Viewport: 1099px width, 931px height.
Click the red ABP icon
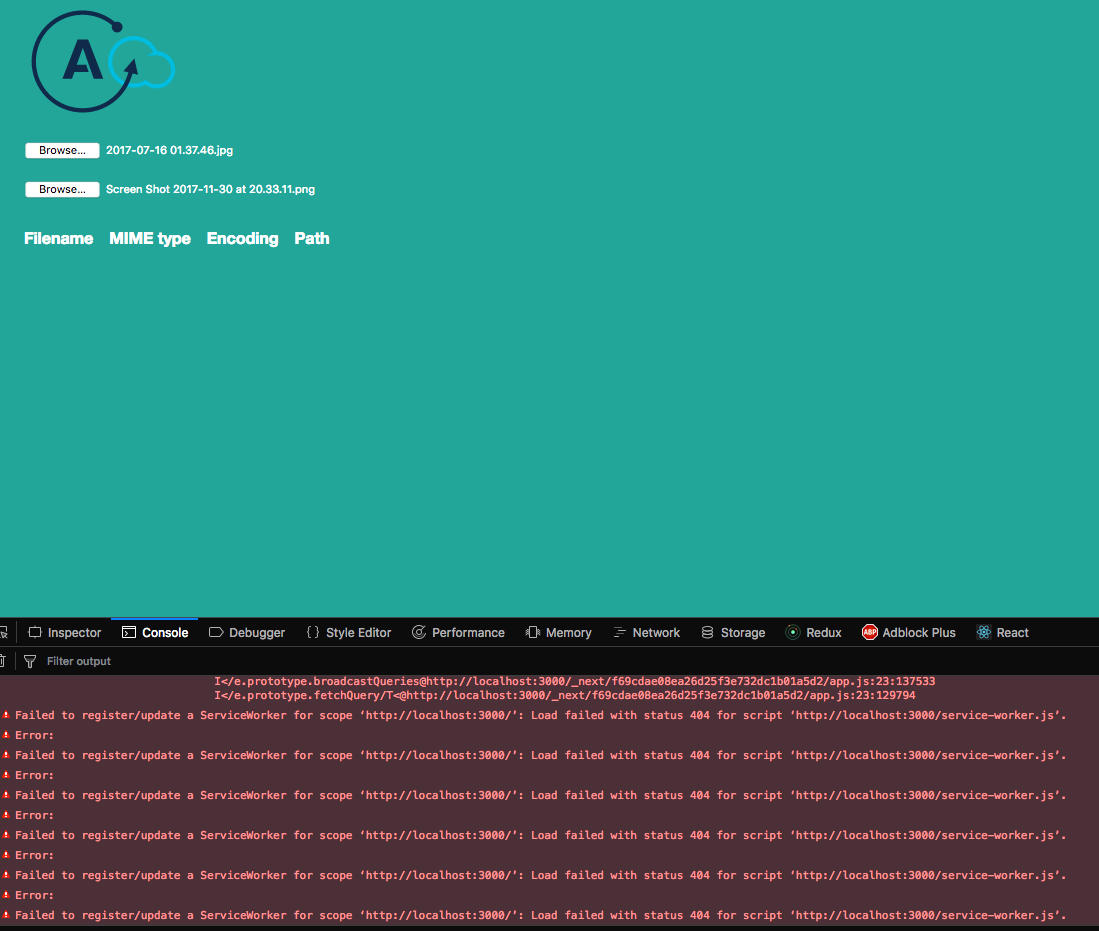click(x=870, y=632)
